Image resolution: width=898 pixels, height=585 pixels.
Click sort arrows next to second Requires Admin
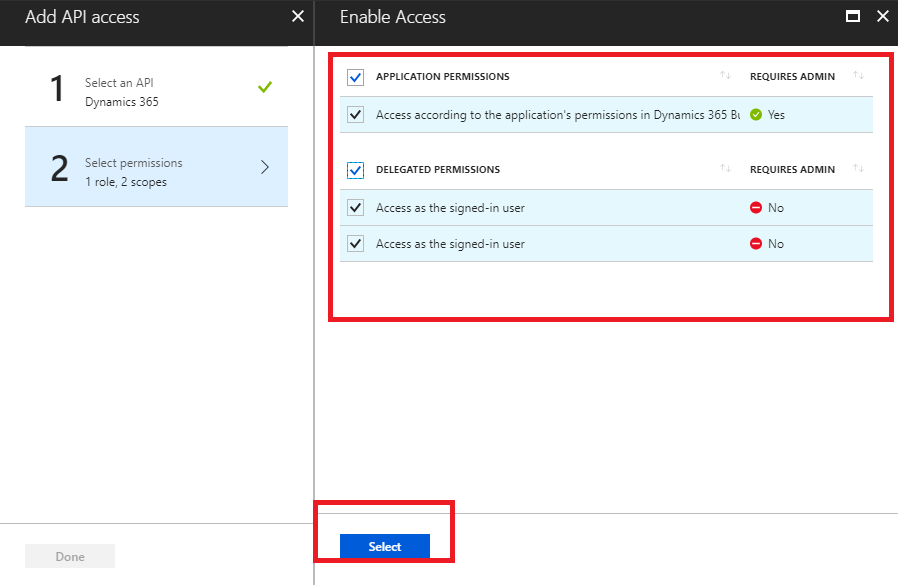[858, 169]
